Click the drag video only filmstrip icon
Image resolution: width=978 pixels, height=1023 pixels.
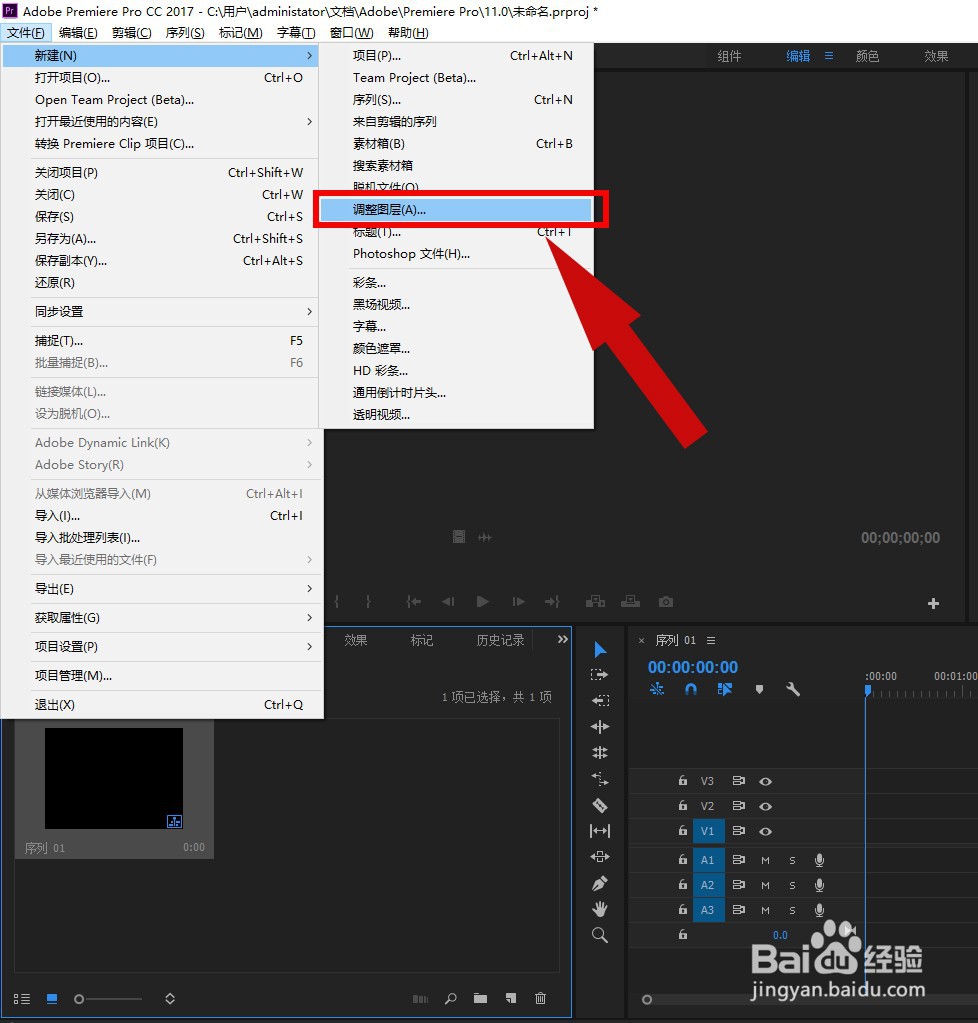[459, 537]
